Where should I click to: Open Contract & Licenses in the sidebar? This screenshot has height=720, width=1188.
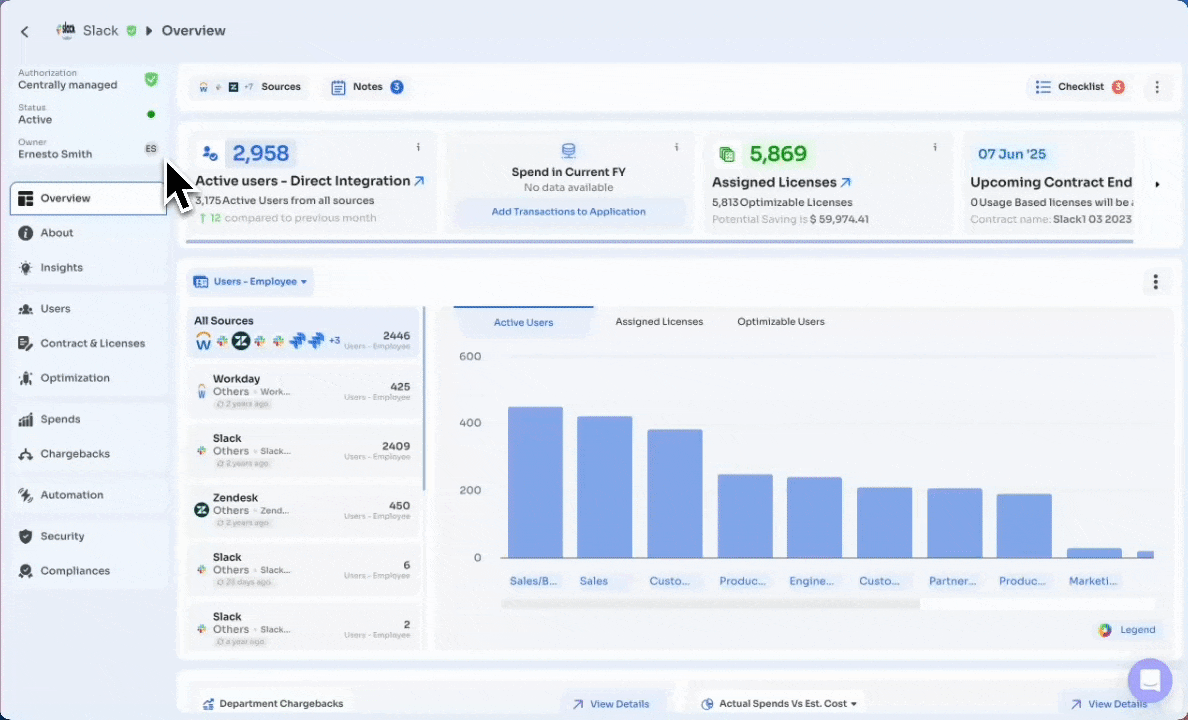[88, 343]
